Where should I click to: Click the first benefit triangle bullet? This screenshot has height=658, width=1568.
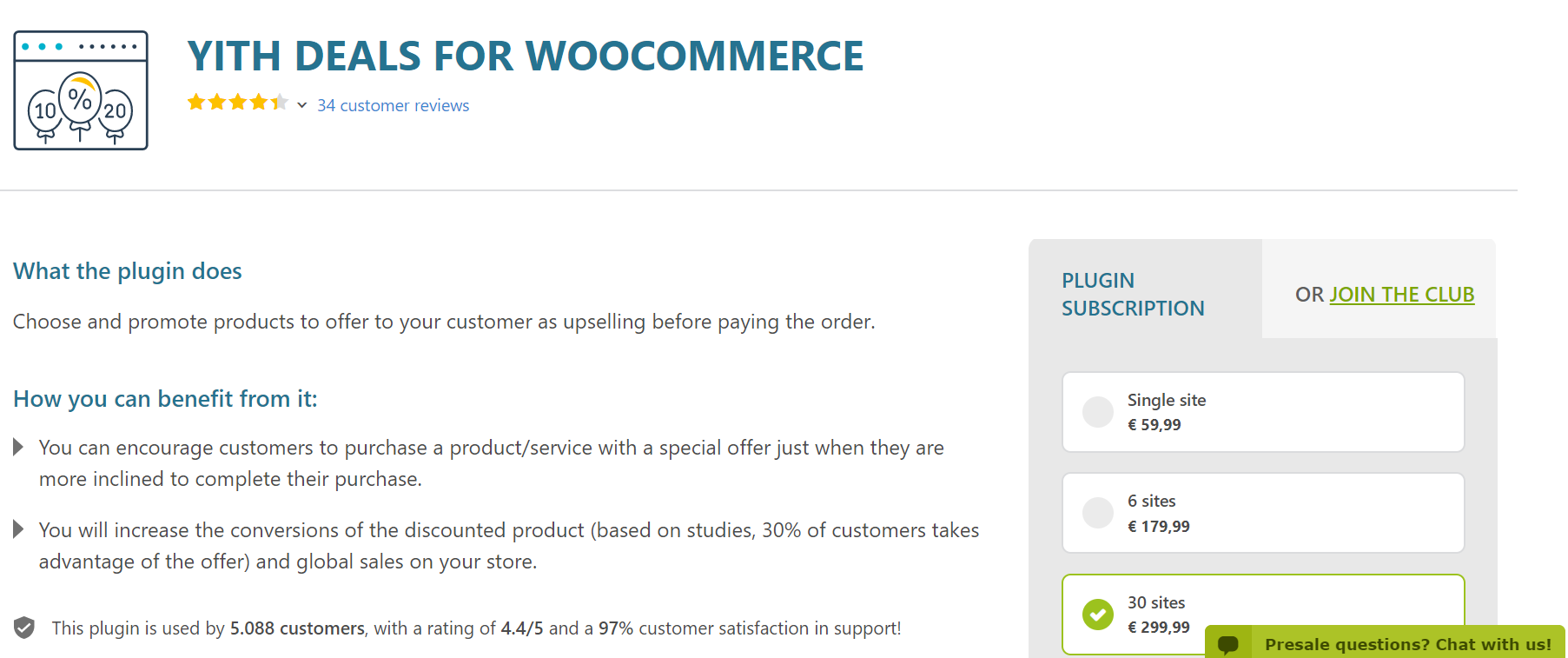18,448
